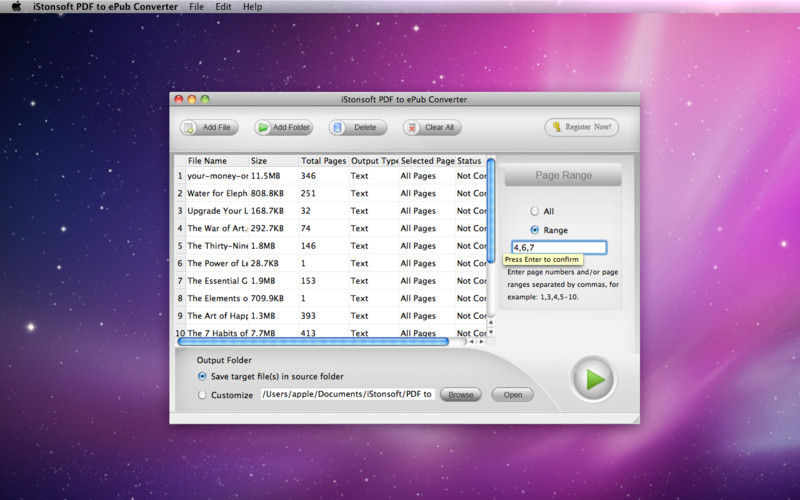
Task: Click the Delete toolbar icon
Action: [338, 128]
